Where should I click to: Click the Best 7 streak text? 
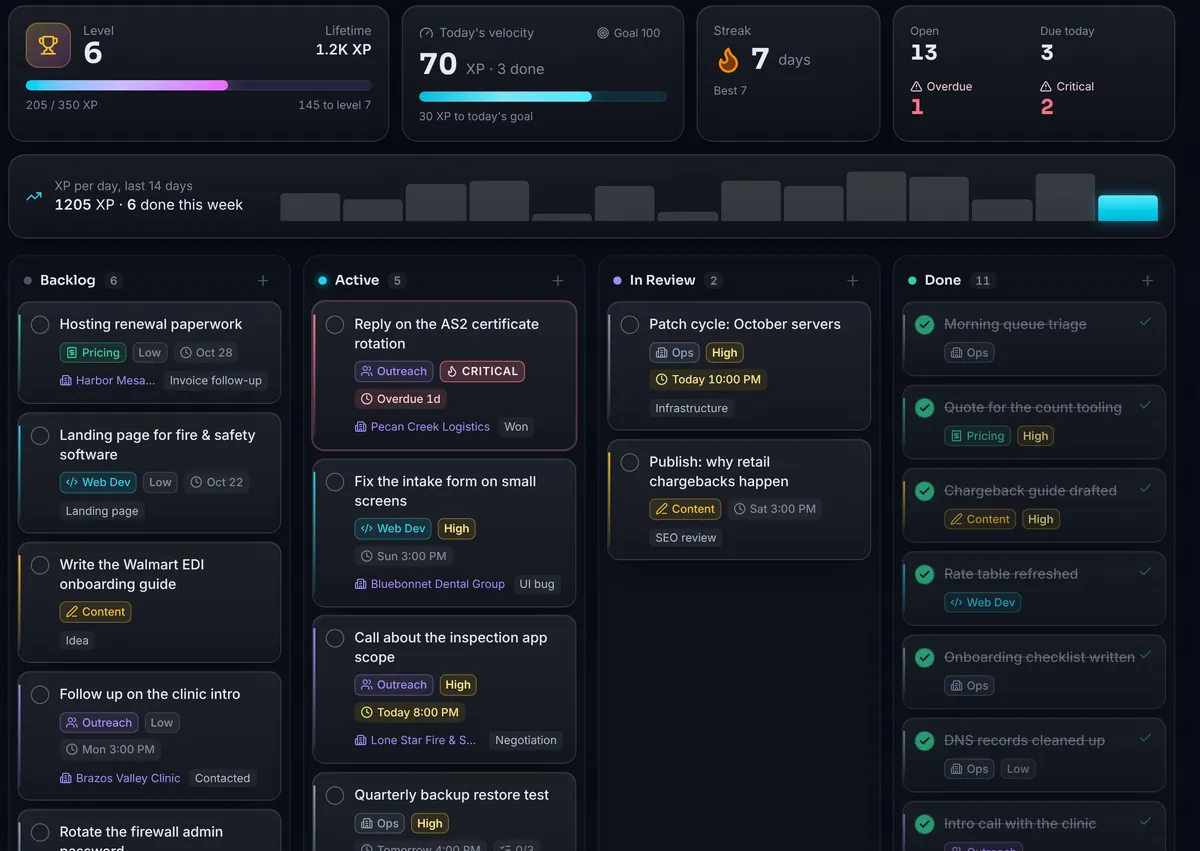click(730, 91)
